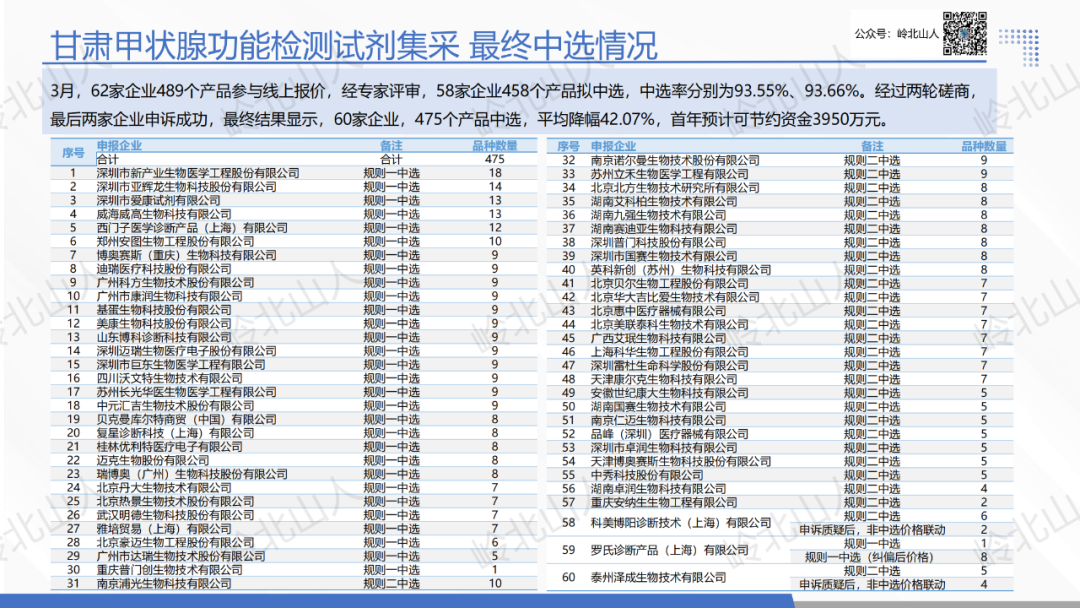Select 桂林优利特医疗电子有限公司
This screenshot has height=608, width=1080.
169,447
